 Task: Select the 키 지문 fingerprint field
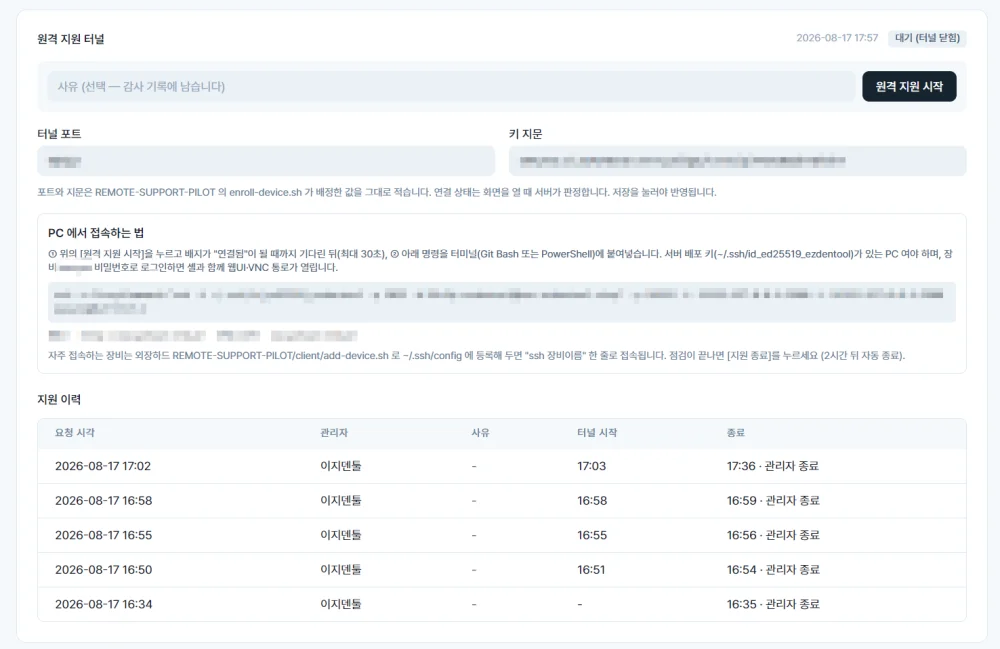737,161
